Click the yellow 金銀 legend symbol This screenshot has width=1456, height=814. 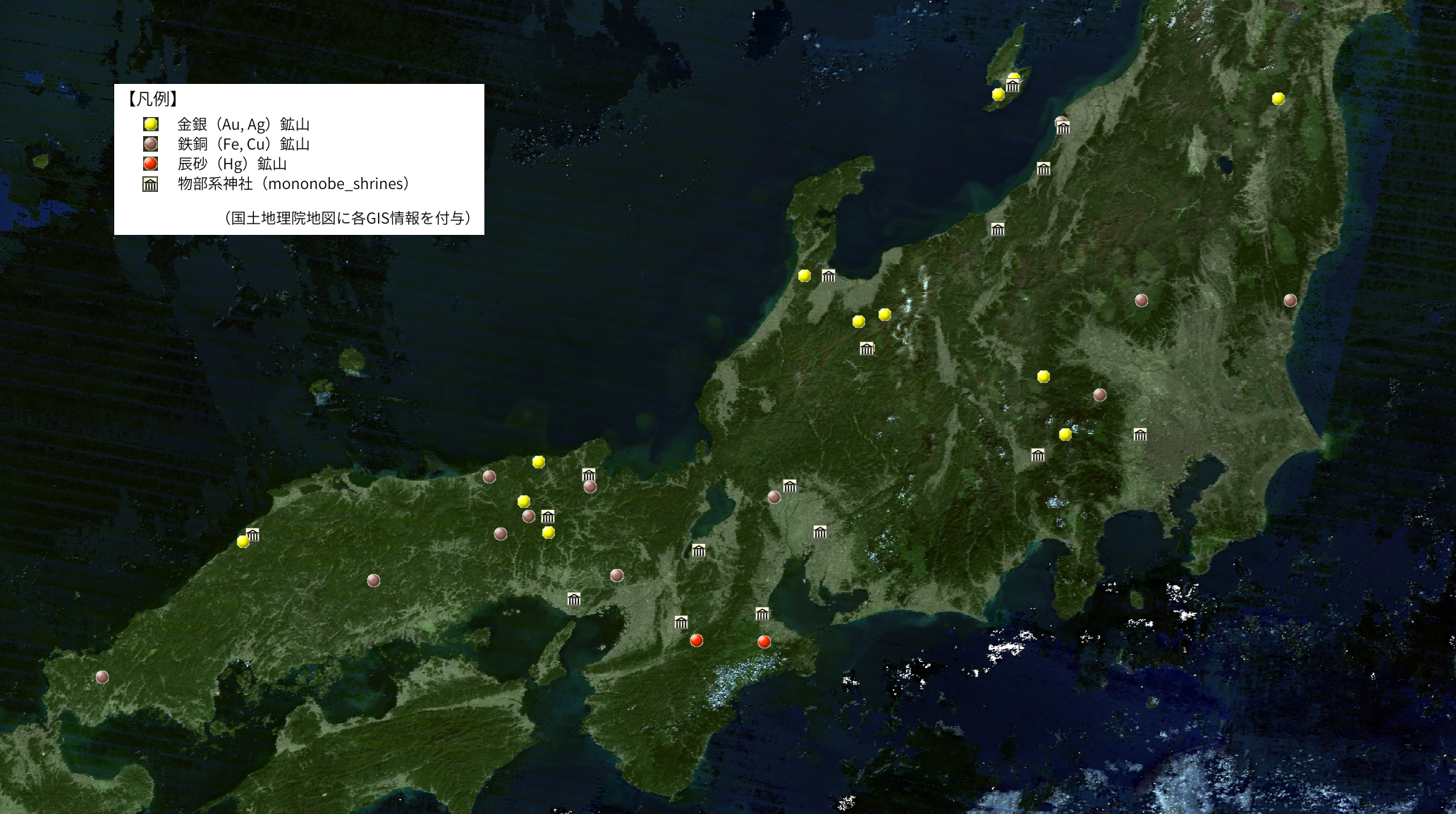pos(150,125)
